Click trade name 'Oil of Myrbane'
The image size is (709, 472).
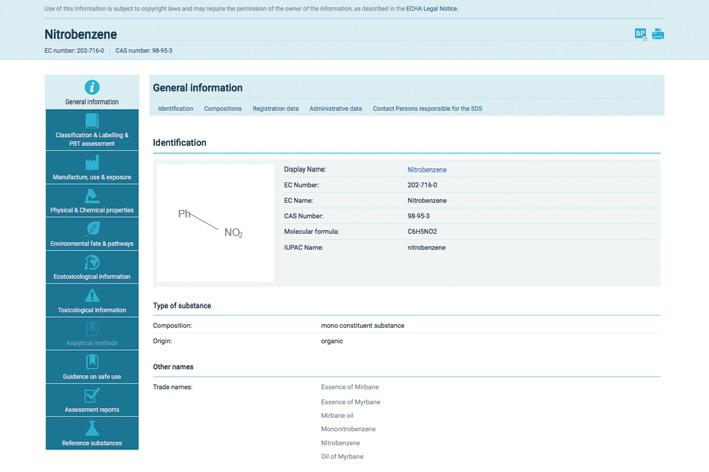(342, 457)
